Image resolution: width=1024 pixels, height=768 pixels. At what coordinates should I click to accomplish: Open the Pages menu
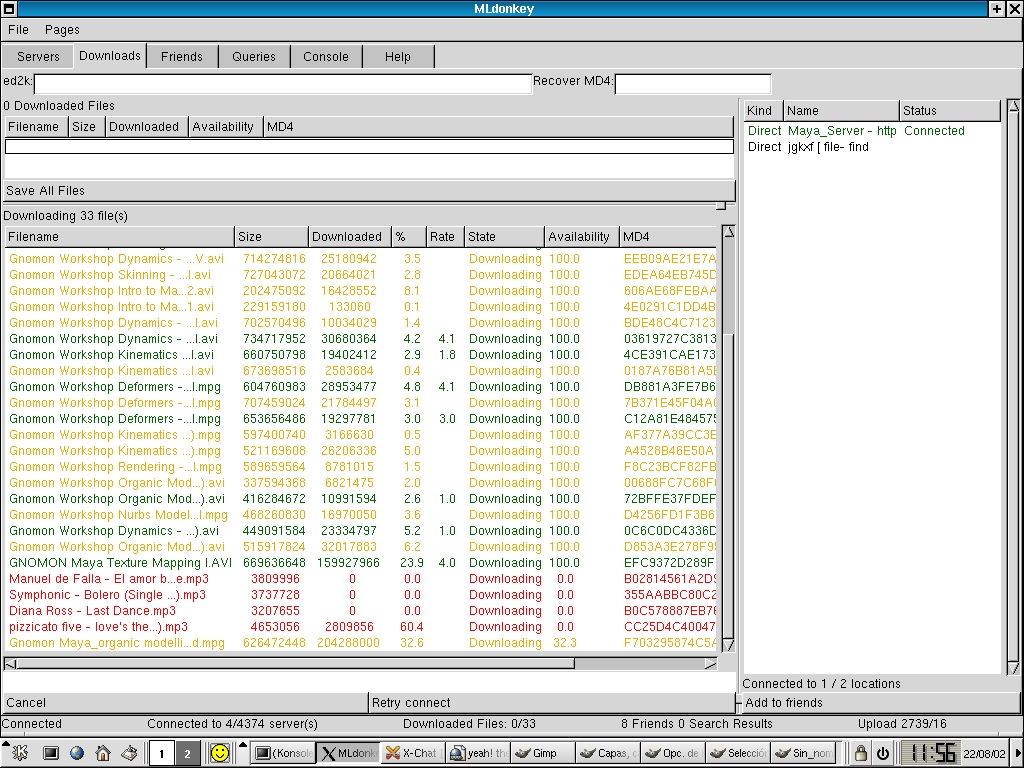[x=62, y=29]
